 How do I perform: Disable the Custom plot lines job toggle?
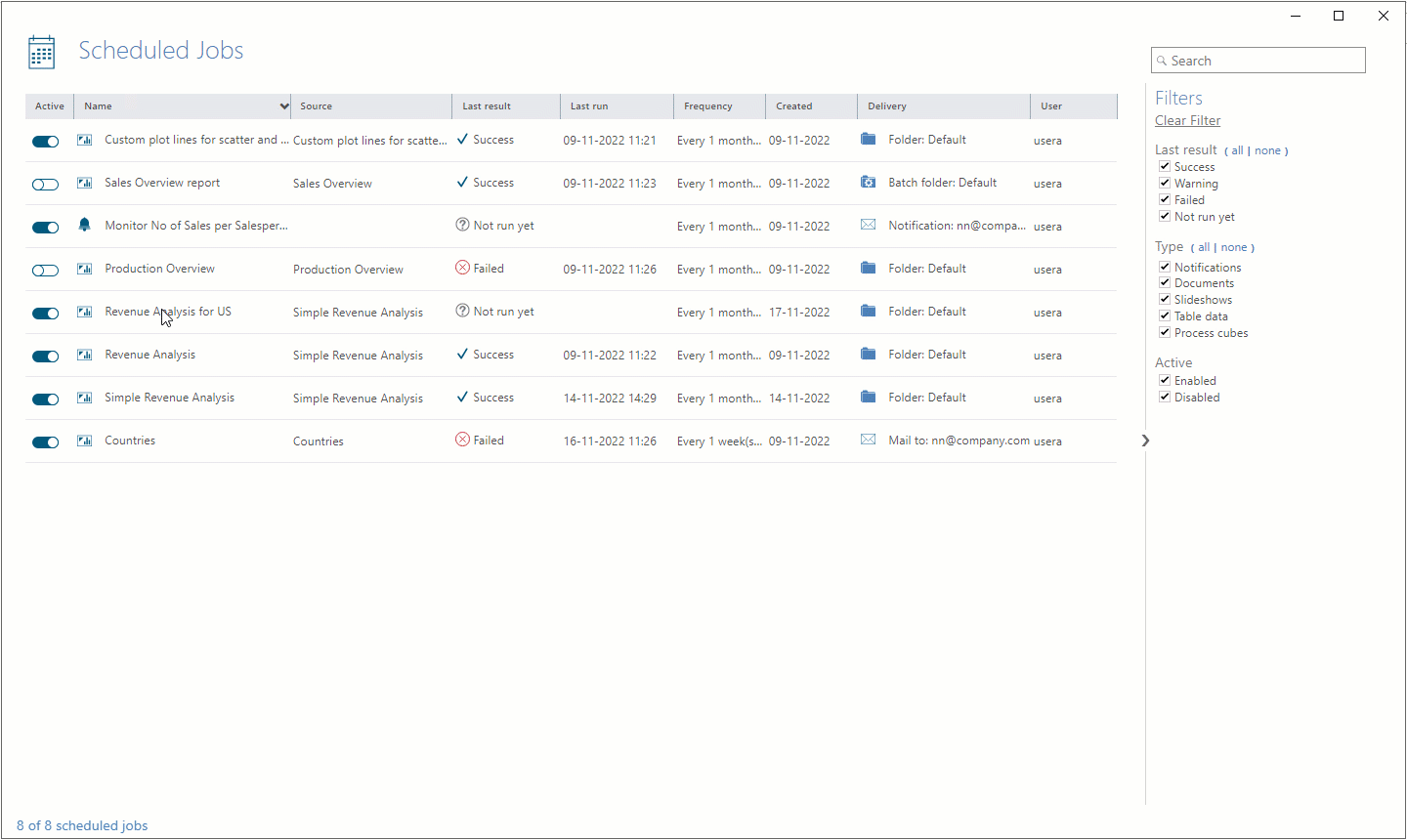(45, 142)
